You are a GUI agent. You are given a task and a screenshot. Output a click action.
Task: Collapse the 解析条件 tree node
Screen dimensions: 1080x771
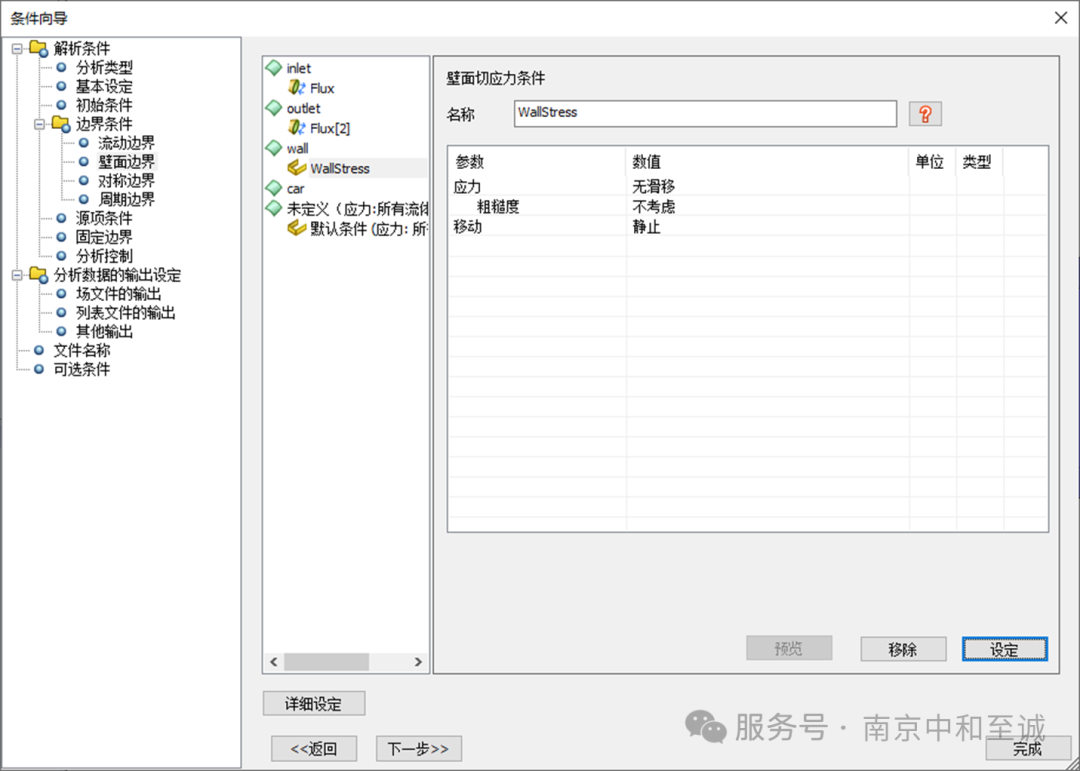pos(17,49)
